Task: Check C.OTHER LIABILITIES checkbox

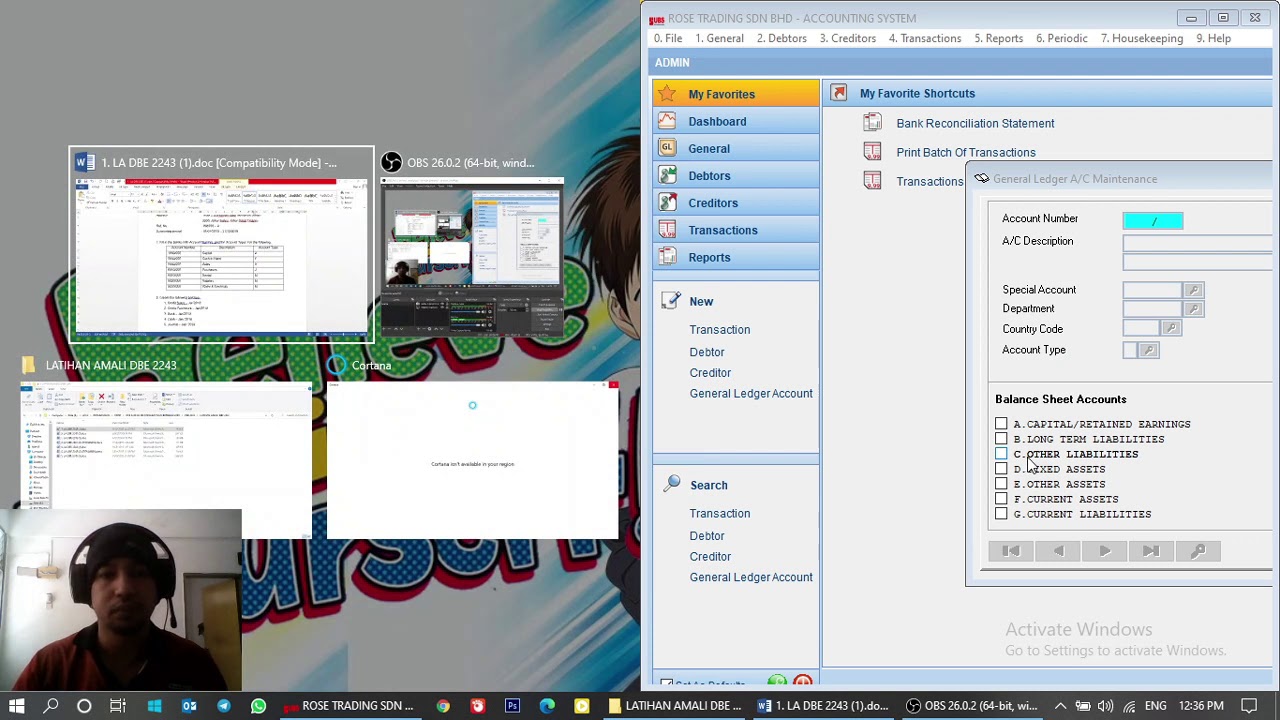Action: click(1001, 454)
